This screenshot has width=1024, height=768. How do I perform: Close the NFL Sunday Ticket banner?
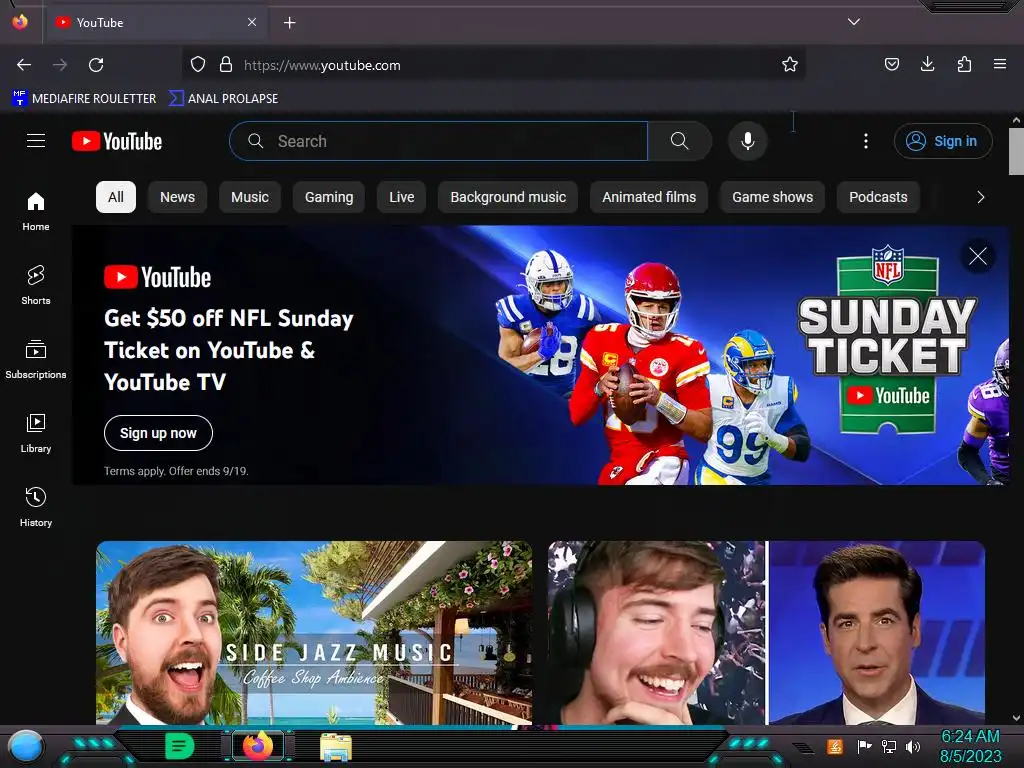[978, 256]
